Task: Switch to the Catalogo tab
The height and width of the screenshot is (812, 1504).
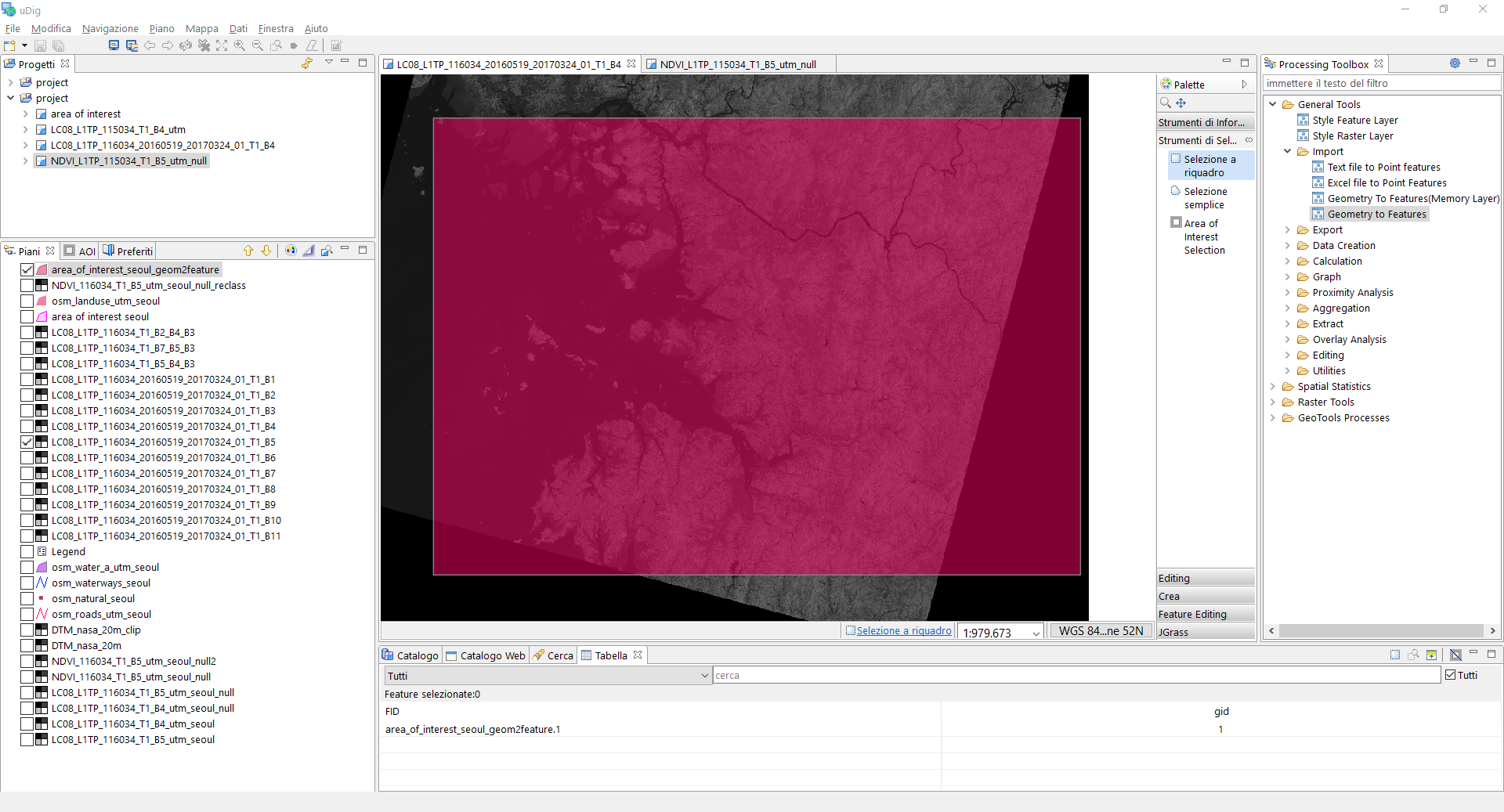Action: (x=410, y=655)
